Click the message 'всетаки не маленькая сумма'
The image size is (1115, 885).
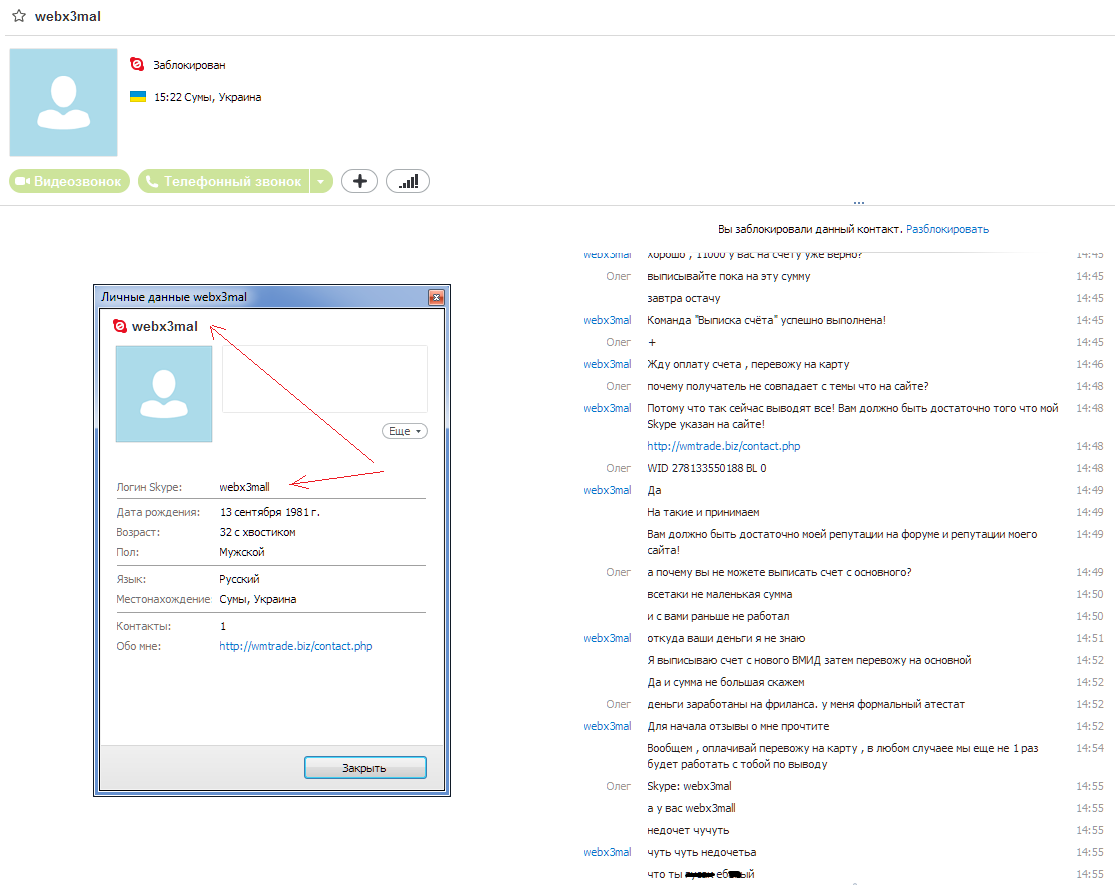pos(720,594)
